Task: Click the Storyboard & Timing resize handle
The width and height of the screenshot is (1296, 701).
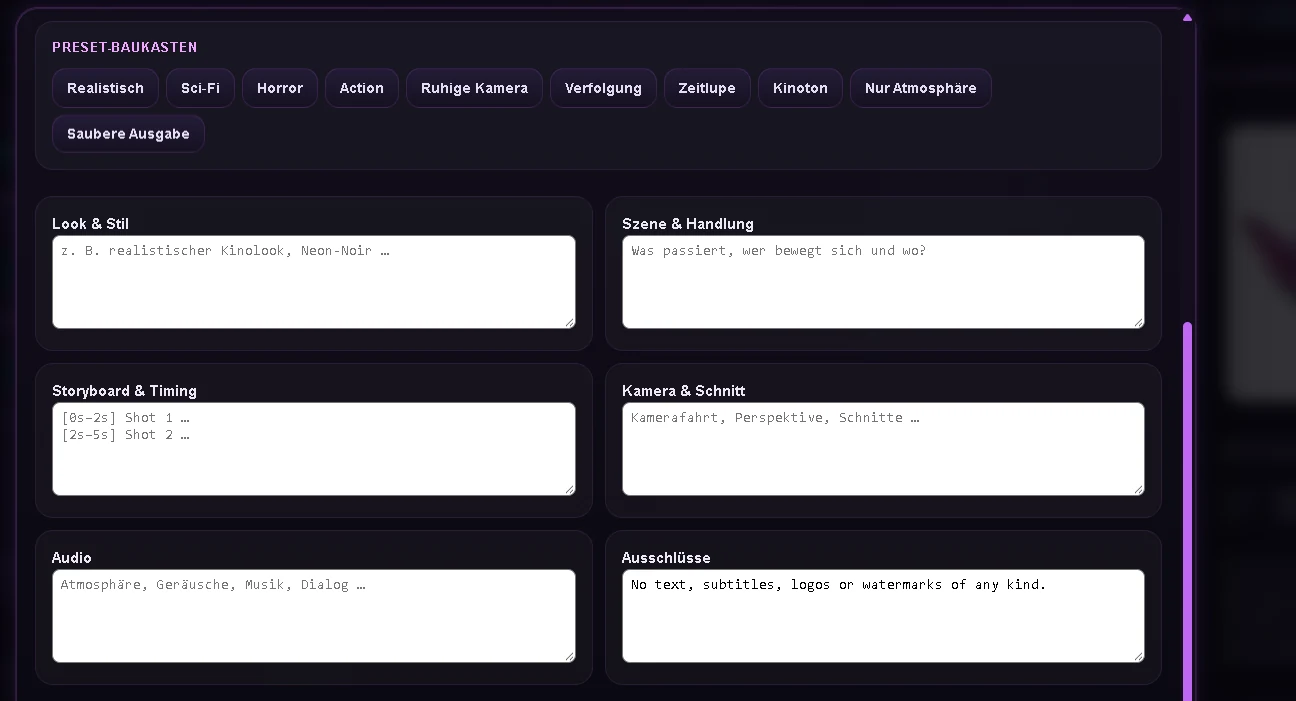Action: pos(570,490)
